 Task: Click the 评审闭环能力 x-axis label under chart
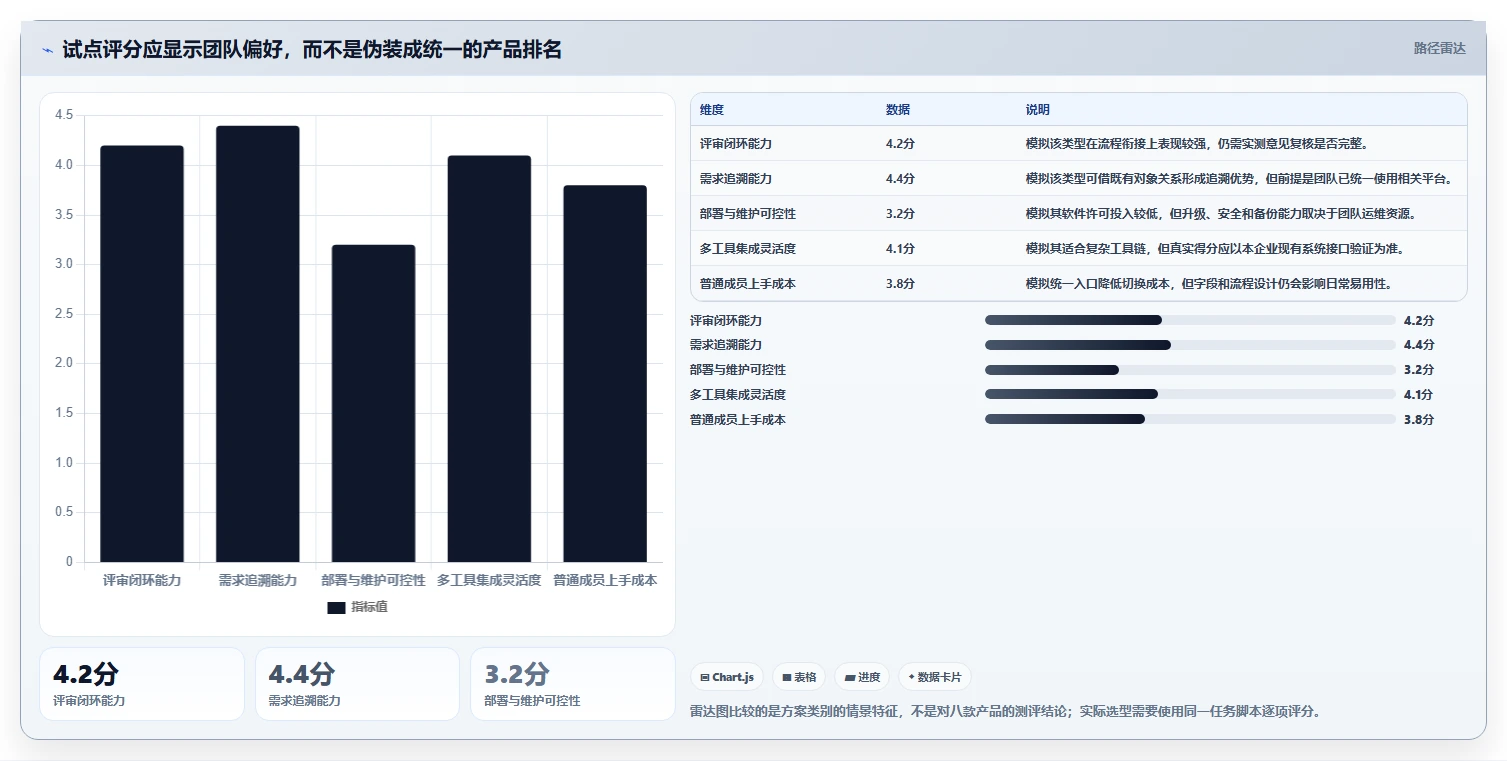142,580
